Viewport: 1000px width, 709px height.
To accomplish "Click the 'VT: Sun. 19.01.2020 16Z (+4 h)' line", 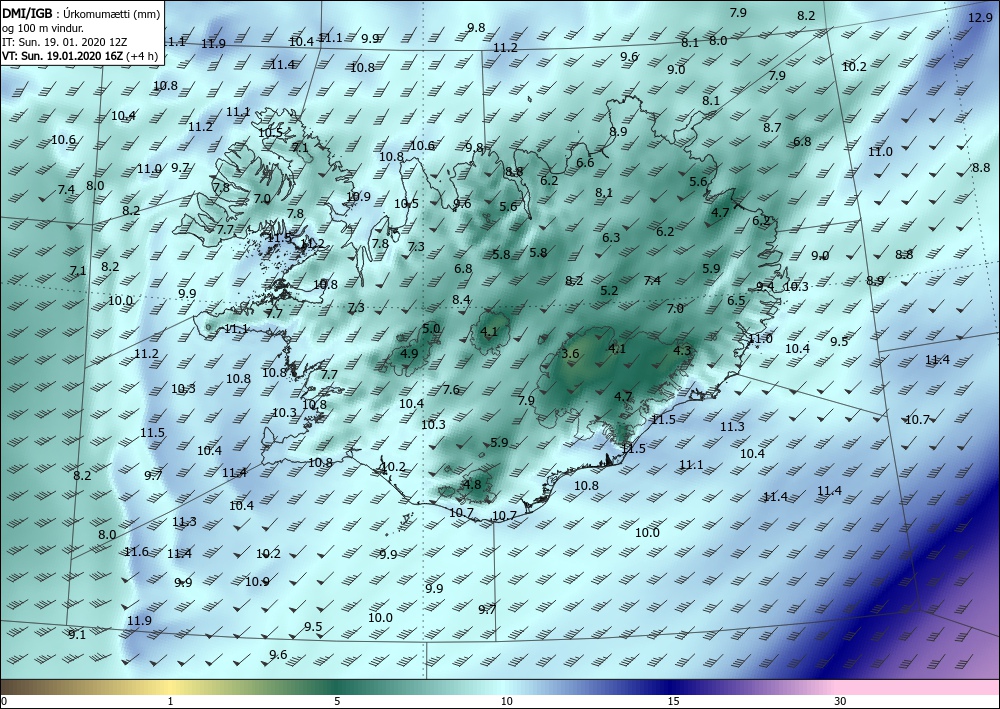I will click(80, 55).
